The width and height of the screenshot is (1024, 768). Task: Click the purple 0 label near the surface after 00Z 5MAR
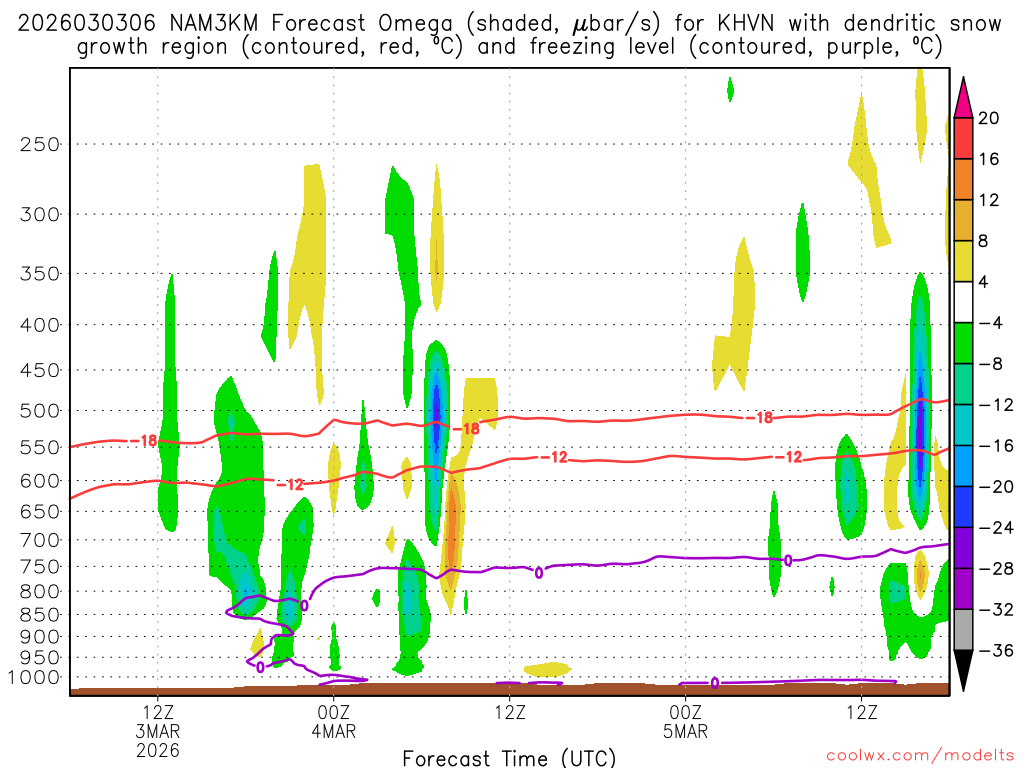[x=715, y=683]
